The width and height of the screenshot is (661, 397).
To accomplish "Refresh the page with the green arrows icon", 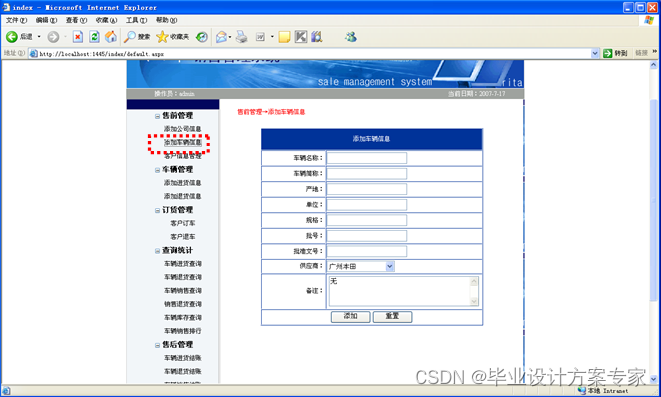I will (x=94, y=37).
